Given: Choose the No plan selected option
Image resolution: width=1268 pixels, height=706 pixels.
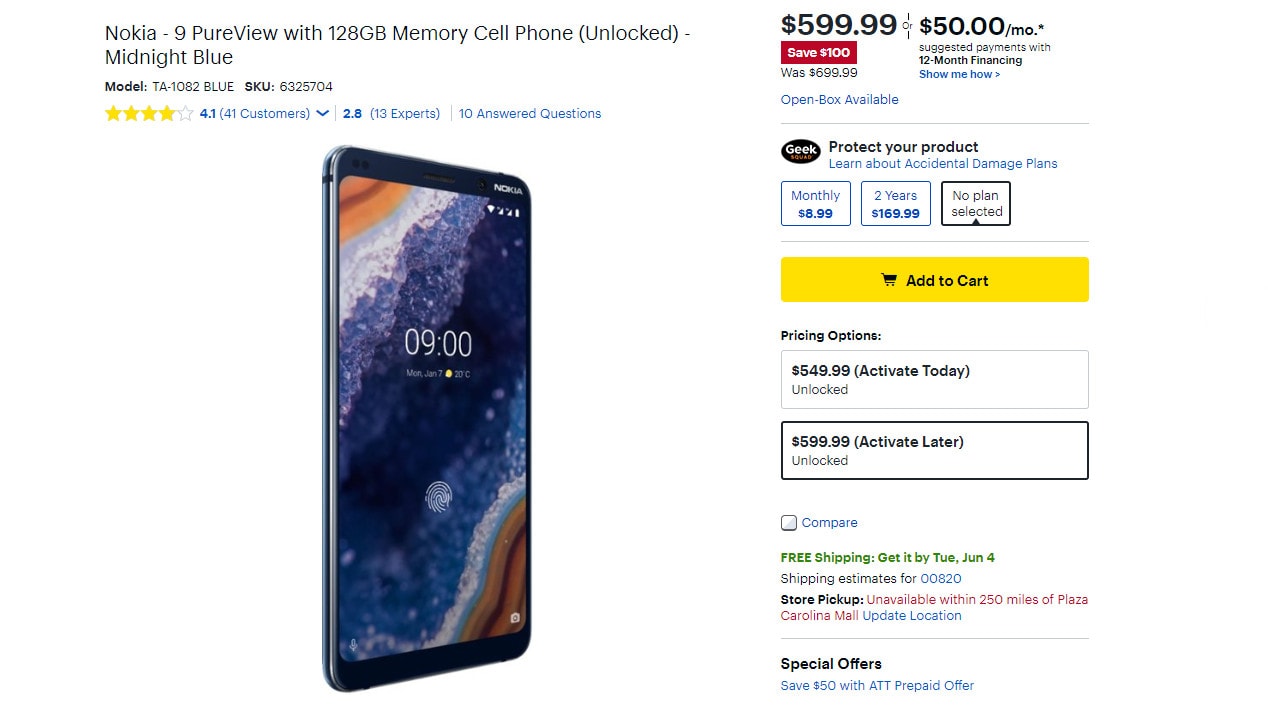Looking at the screenshot, I should [x=975, y=204].
